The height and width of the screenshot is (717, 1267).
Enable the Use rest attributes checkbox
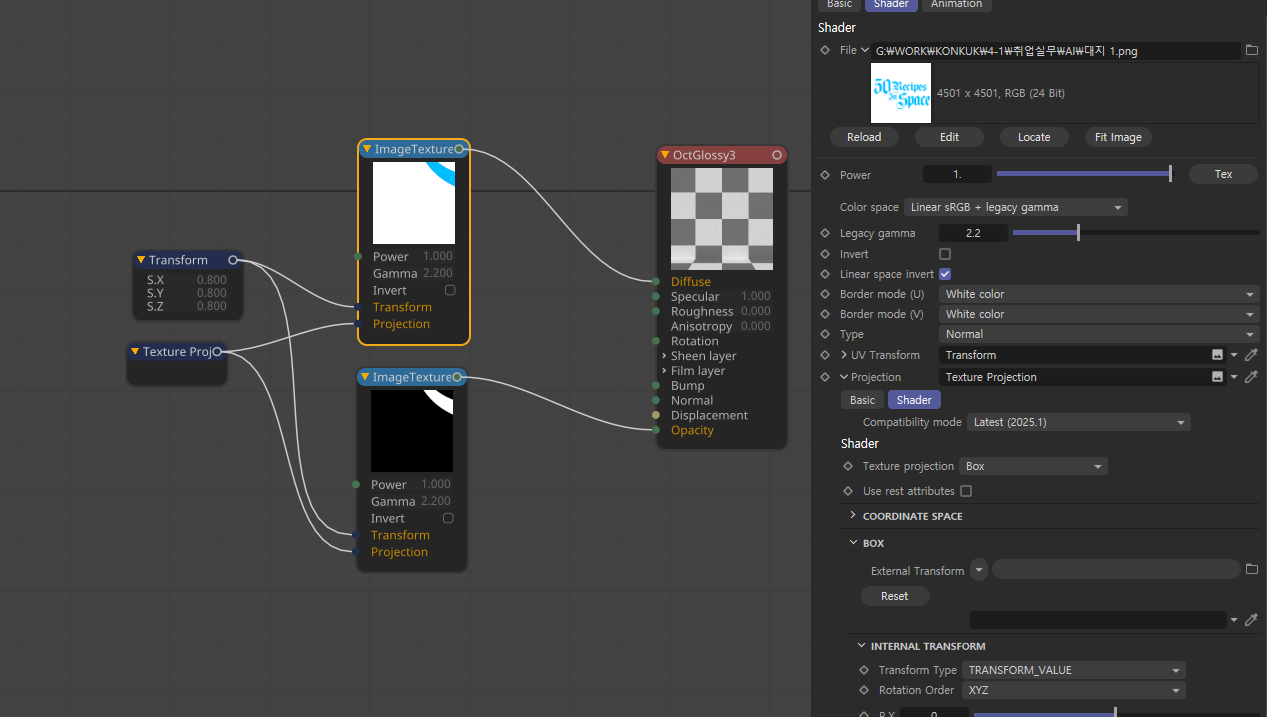tap(966, 491)
